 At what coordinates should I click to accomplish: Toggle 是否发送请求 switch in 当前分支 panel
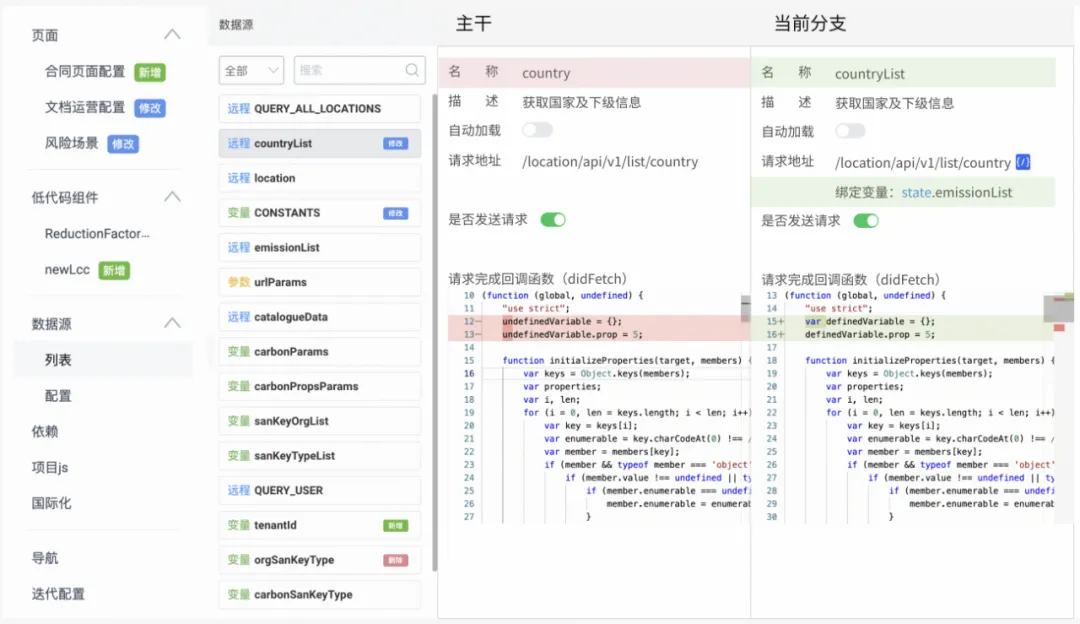click(866, 220)
